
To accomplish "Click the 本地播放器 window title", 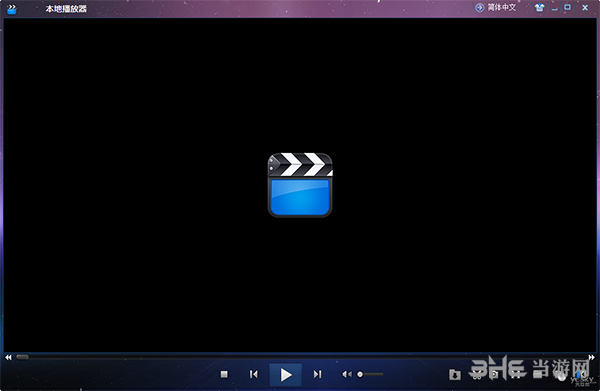I will (x=66, y=8).
